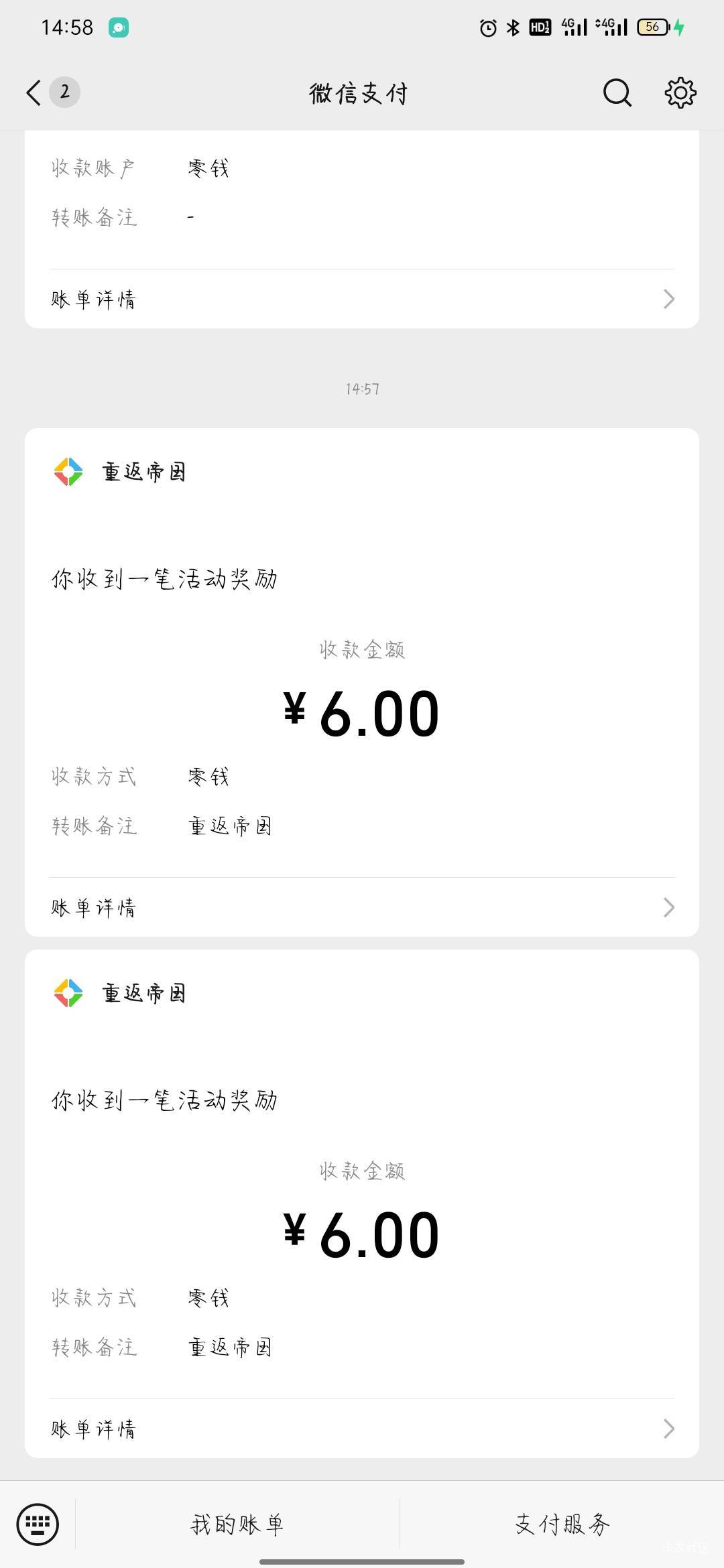
Task: Tap second ¥6.00 reward amount
Action: pos(362,1236)
